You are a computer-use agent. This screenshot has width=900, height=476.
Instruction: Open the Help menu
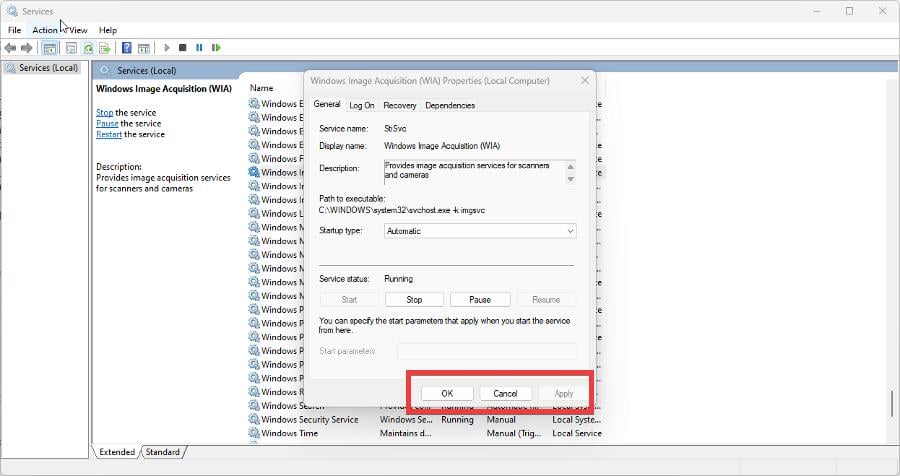[x=108, y=30]
